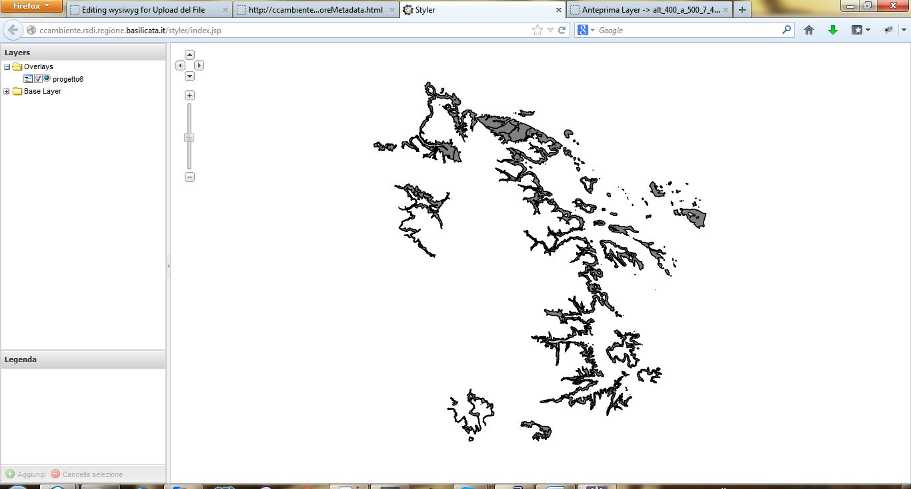
Task: Open the Firefox menu dropdown
Action: pyautogui.click(x=31, y=6)
